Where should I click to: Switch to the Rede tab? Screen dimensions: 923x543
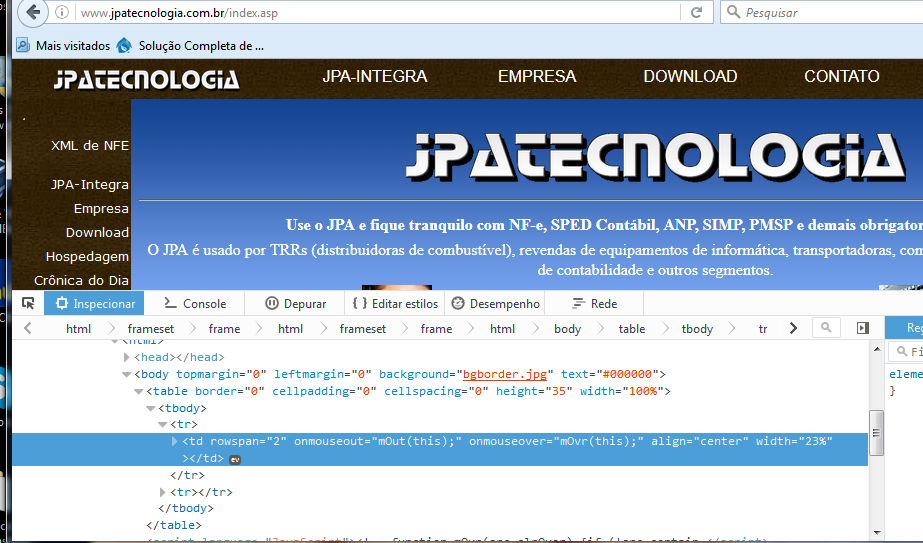[x=595, y=303]
